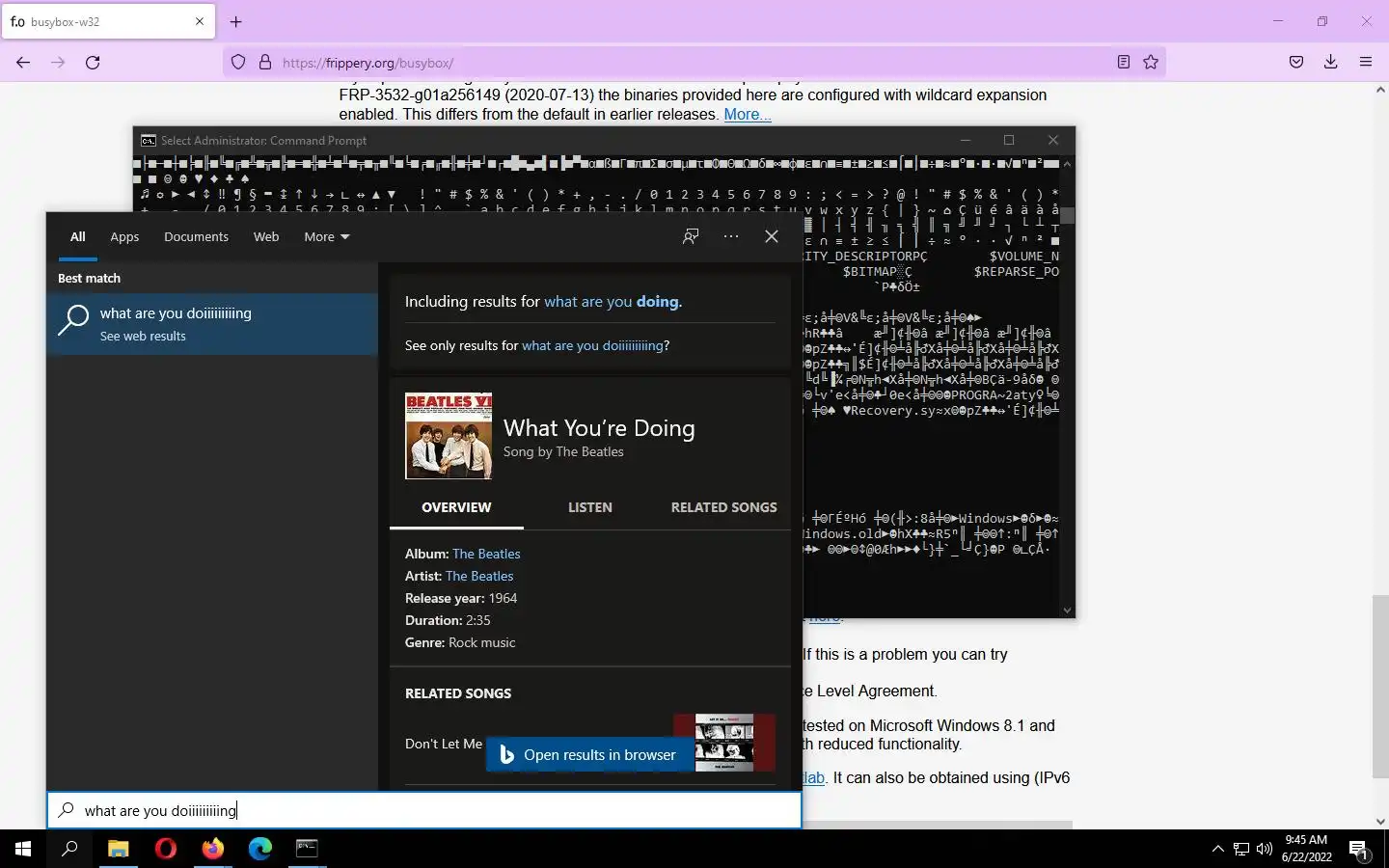
Task: Click Command Prompt title bar icon
Action: (149, 140)
